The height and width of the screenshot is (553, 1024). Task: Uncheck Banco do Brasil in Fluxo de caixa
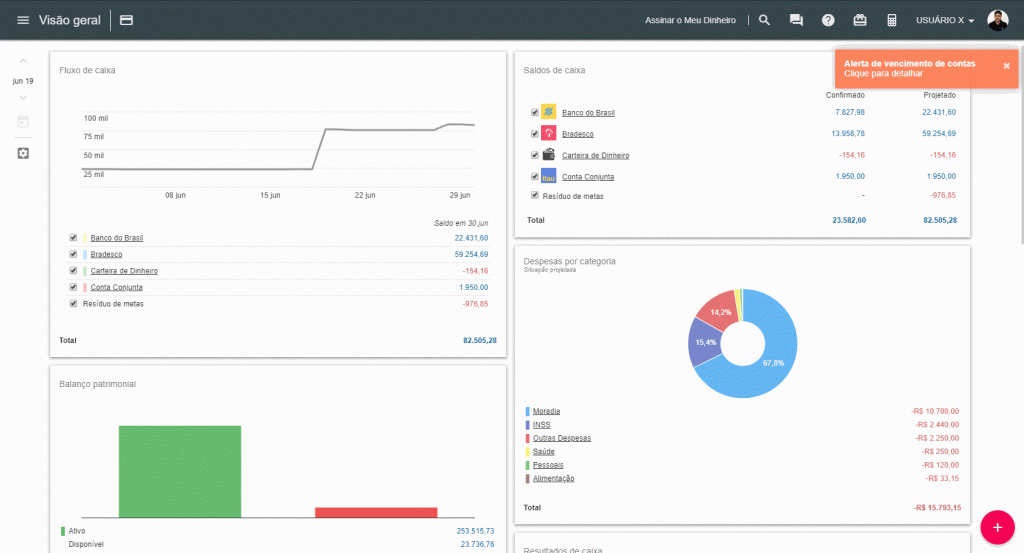(73, 238)
